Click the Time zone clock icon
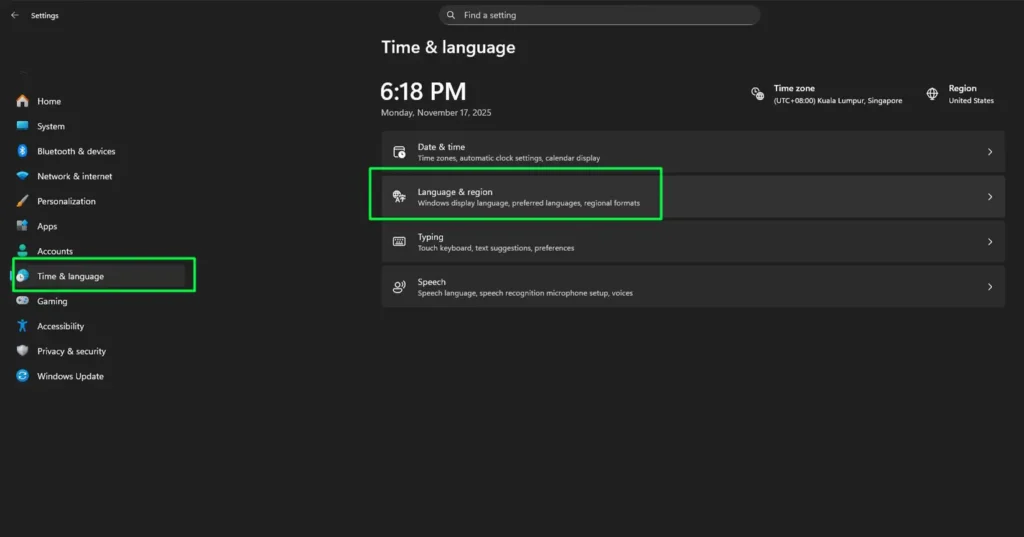Image resolution: width=1024 pixels, height=537 pixels. point(758,94)
